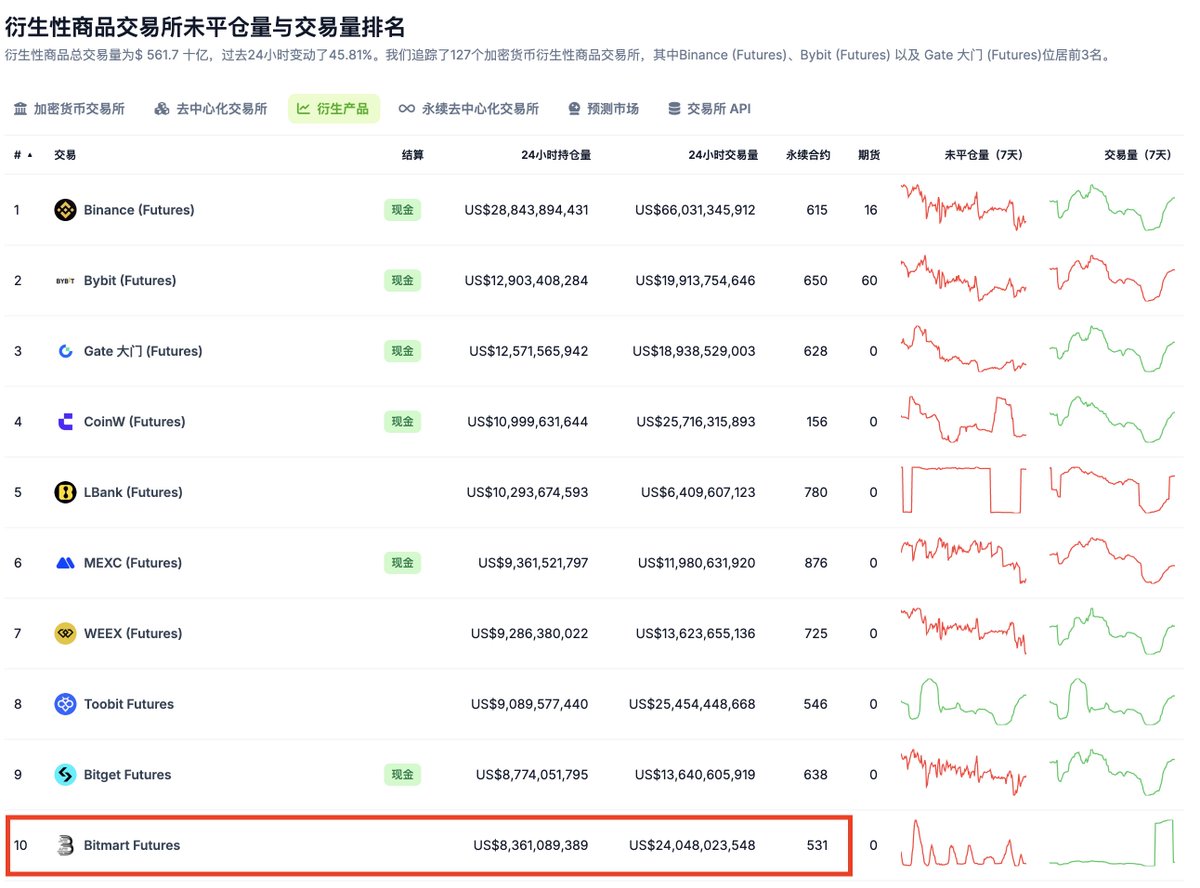
Task: Click the MEXC Futures logo icon
Action: pos(65,563)
